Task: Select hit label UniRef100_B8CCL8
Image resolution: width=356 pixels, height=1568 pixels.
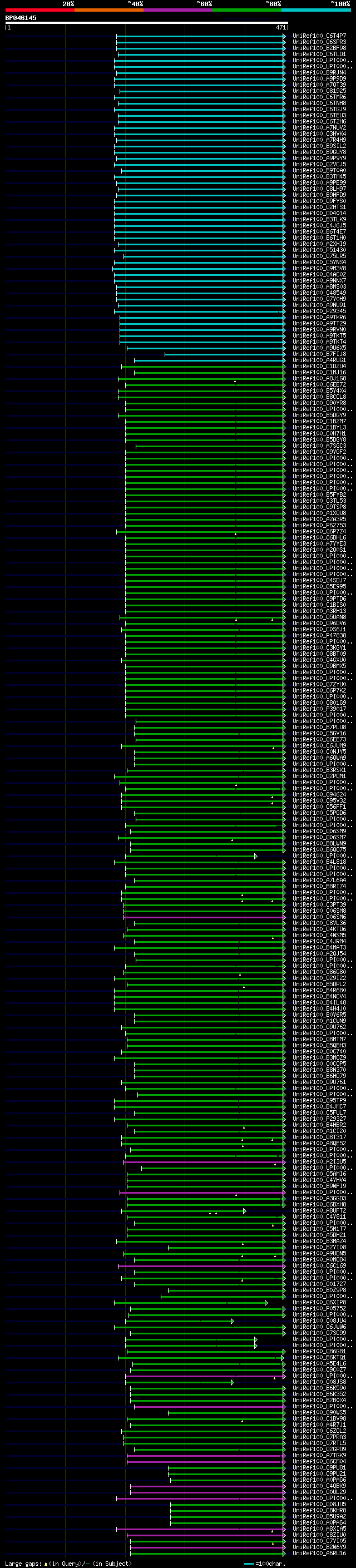Action: pyautogui.click(x=319, y=396)
